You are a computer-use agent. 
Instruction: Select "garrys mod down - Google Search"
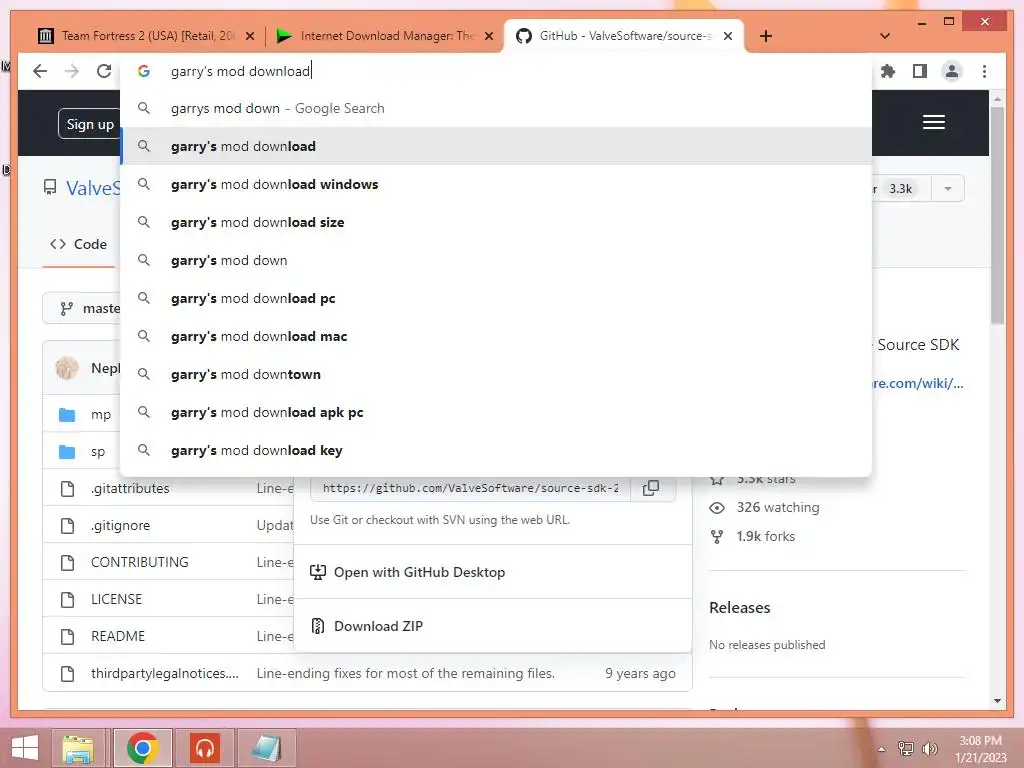point(496,108)
